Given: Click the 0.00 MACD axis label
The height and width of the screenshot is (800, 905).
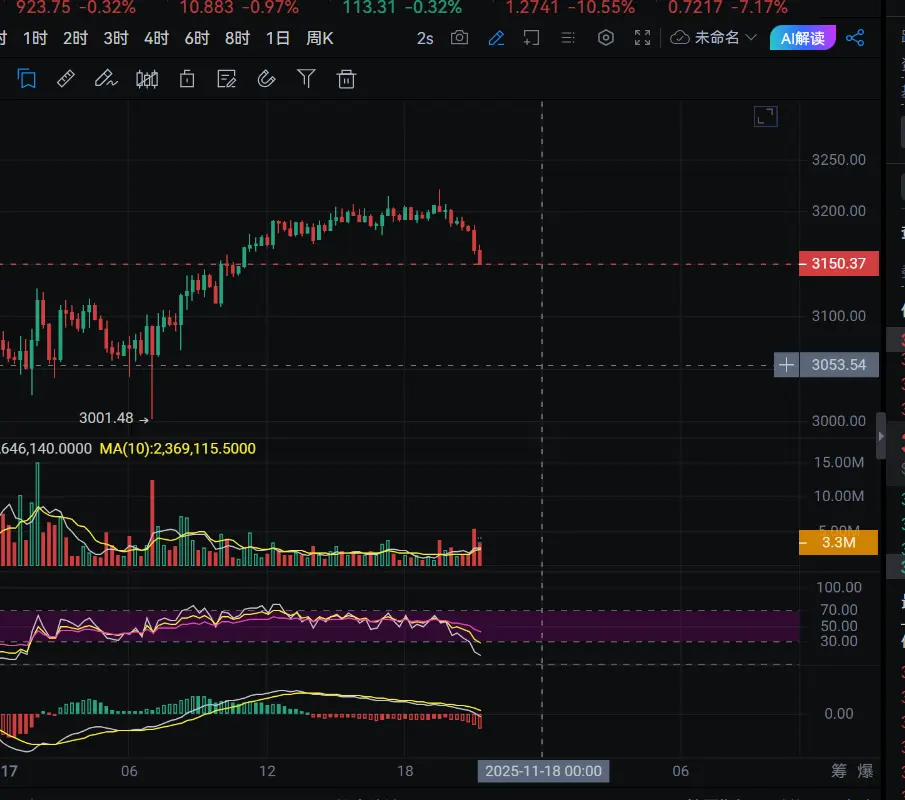Looking at the screenshot, I should pos(839,714).
